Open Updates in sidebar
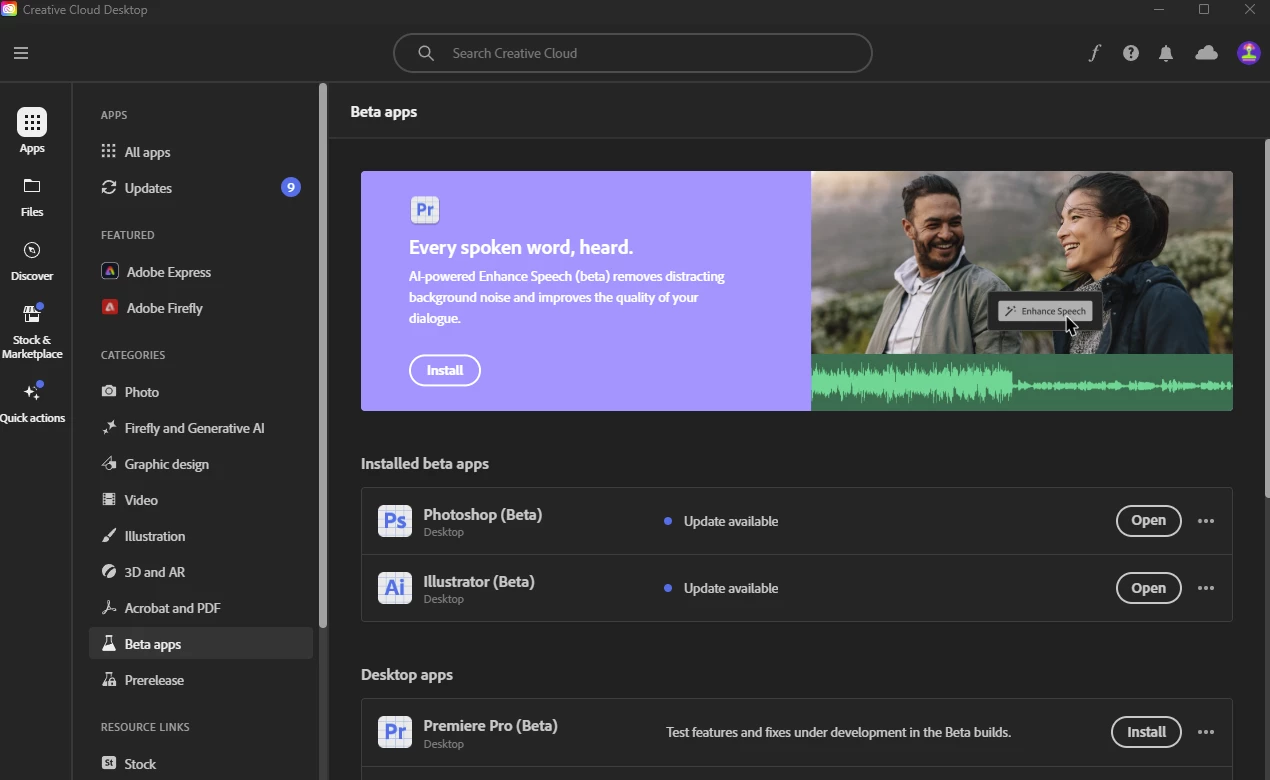1270x780 pixels. 201,188
